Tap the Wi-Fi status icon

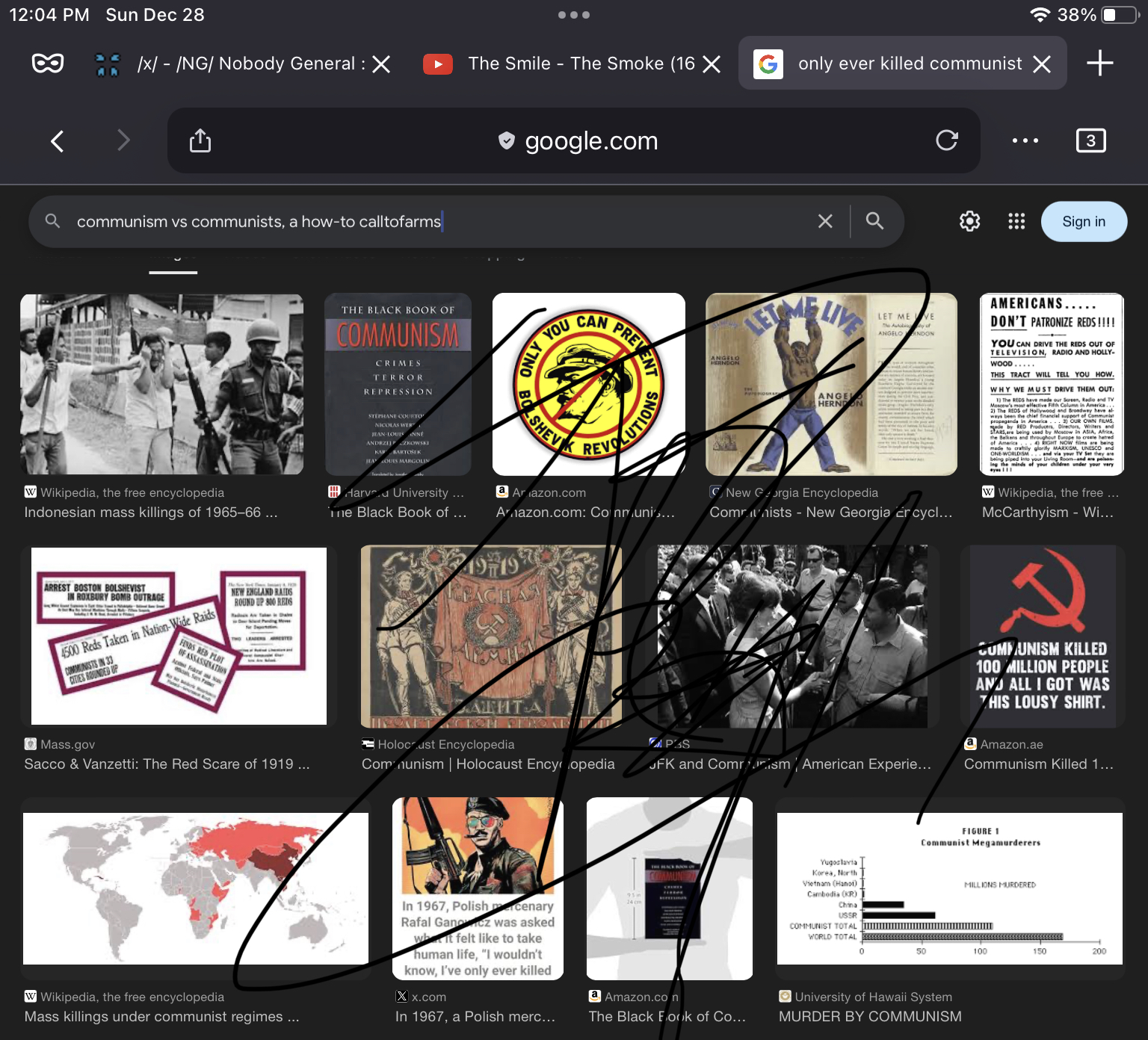[1040, 15]
